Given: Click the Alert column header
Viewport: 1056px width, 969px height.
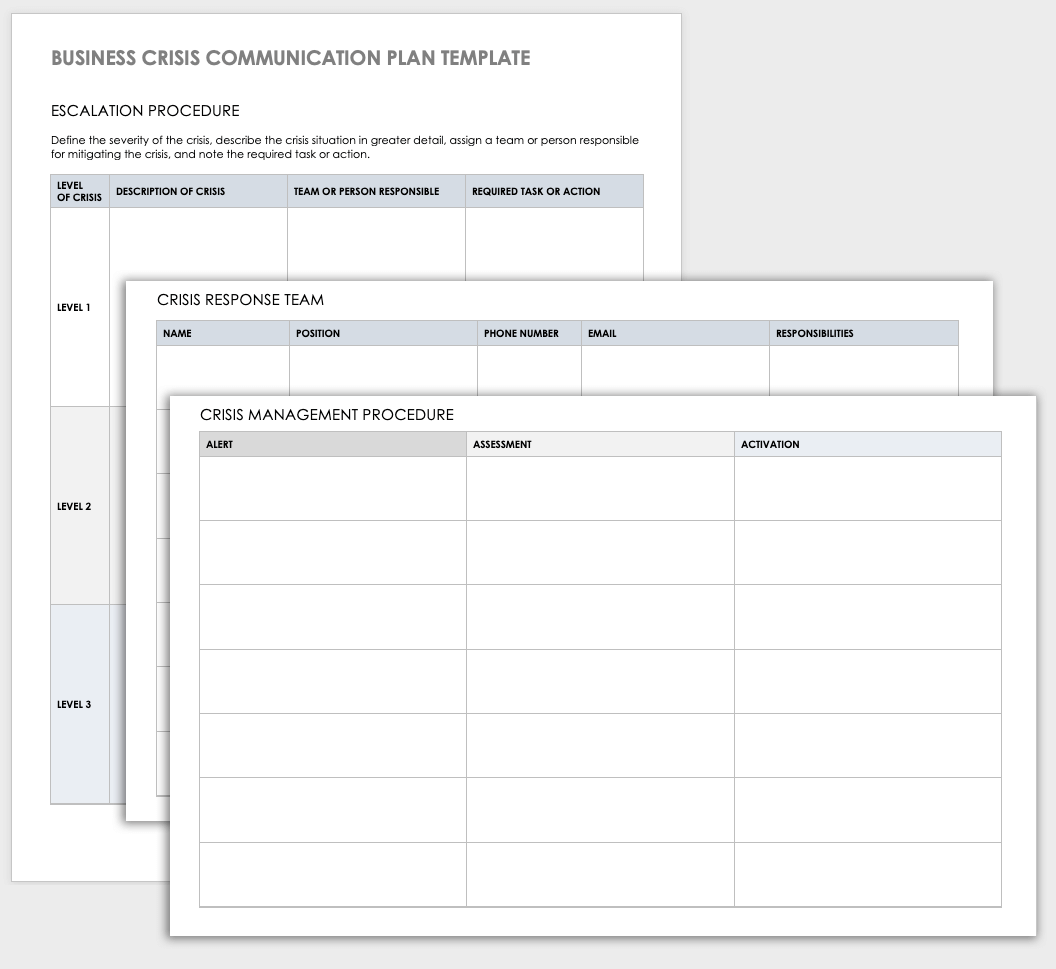Looking at the screenshot, I should pyautogui.click(x=219, y=444).
